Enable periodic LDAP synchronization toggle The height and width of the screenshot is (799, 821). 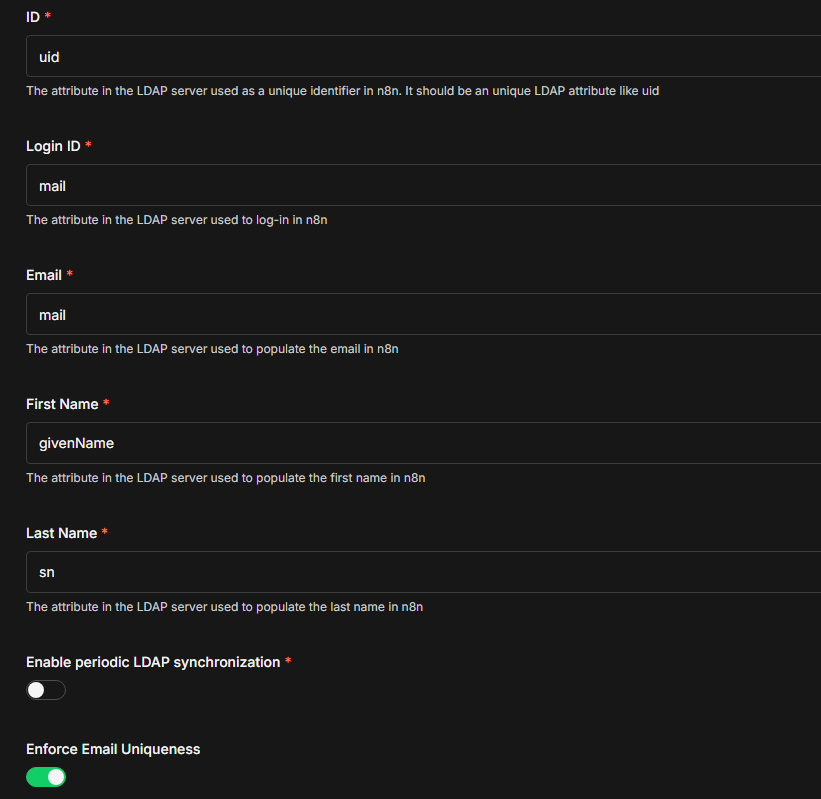(46, 690)
